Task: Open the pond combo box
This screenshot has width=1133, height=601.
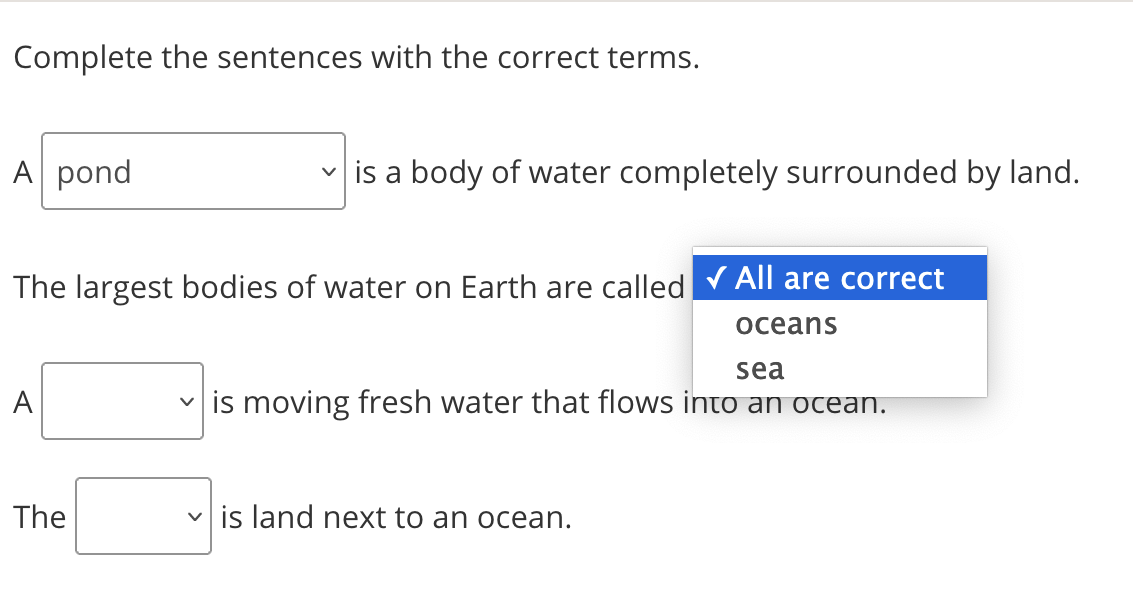Action: tap(193, 172)
